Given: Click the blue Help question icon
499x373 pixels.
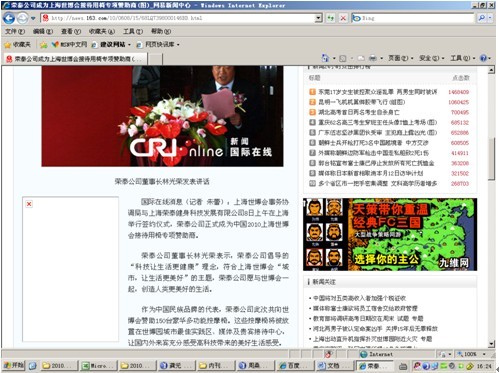Looking at the screenshot, I should 483,58.
